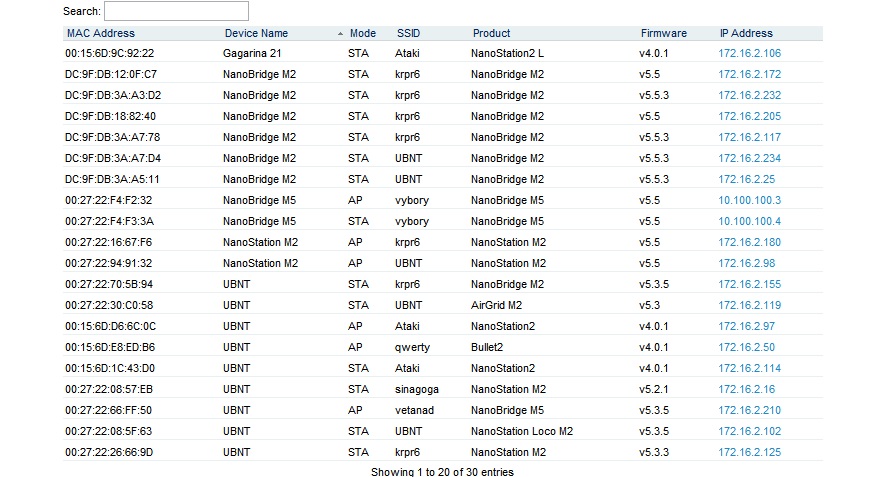Image resolution: width=886 pixels, height=477 pixels.
Task: Sort by Product column header
Action: (x=492, y=33)
